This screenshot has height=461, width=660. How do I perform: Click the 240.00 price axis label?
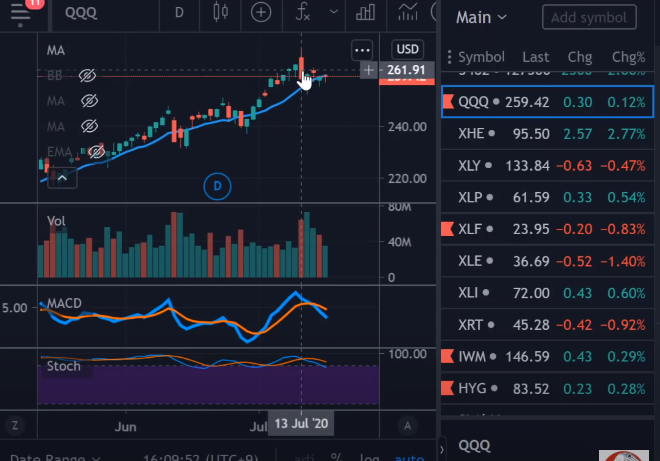(407, 127)
